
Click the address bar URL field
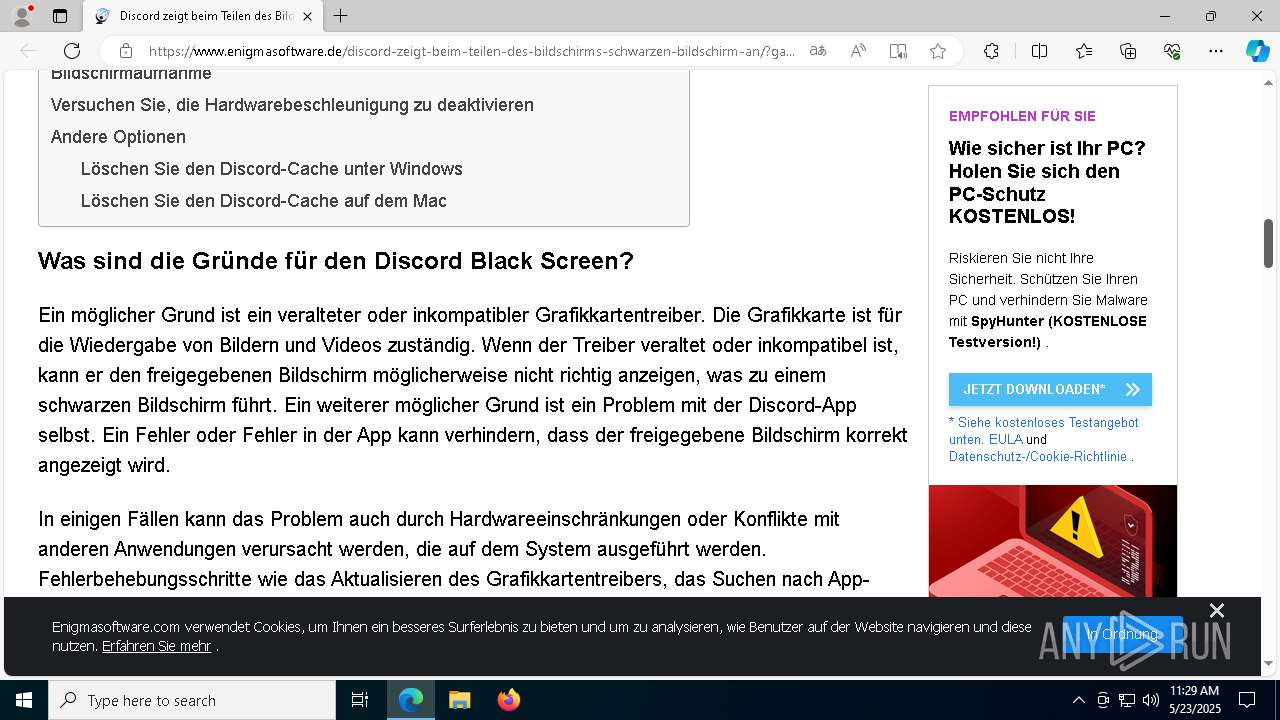click(x=472, y=51)
